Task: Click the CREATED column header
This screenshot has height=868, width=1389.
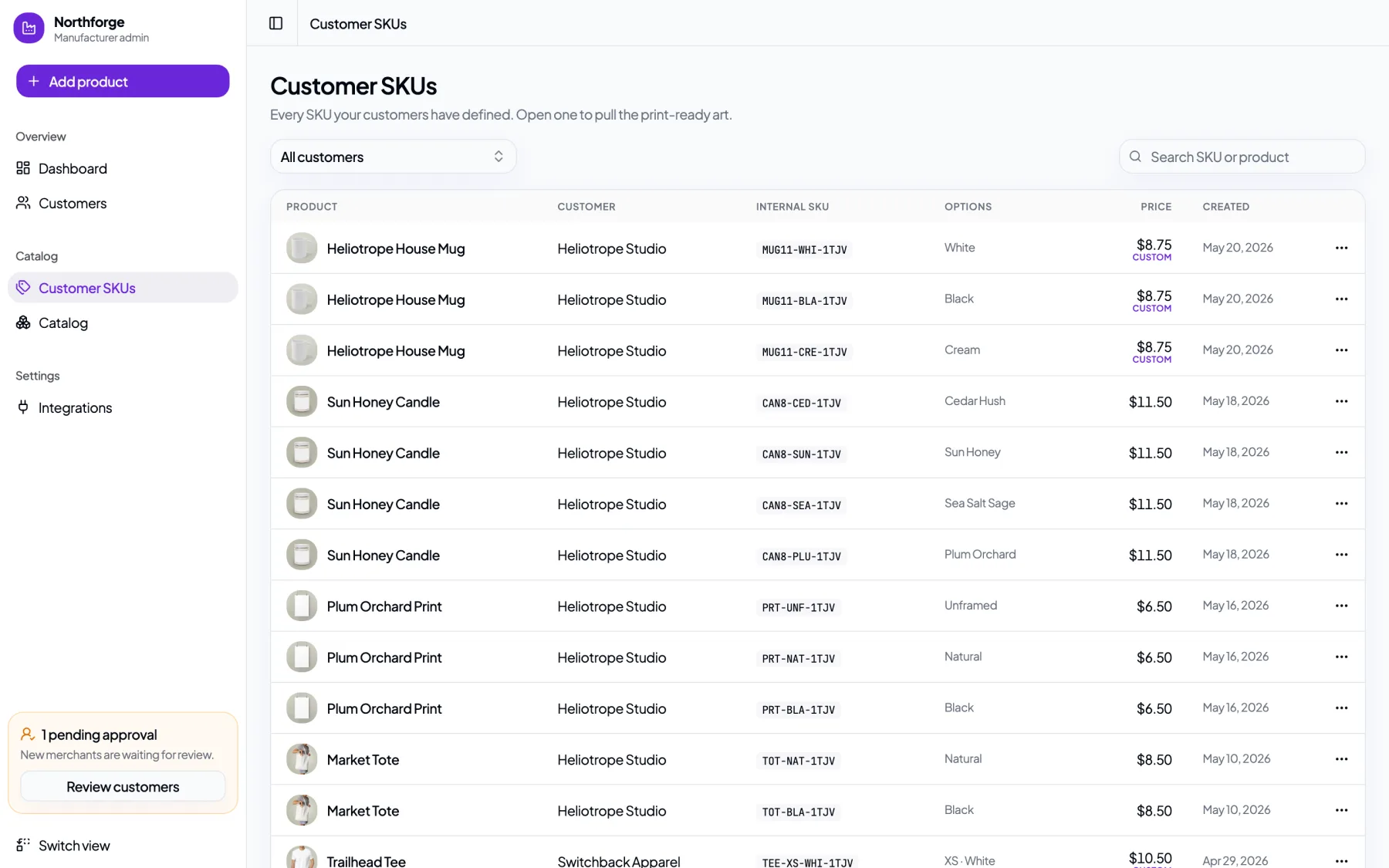Action: (1225, 207)
